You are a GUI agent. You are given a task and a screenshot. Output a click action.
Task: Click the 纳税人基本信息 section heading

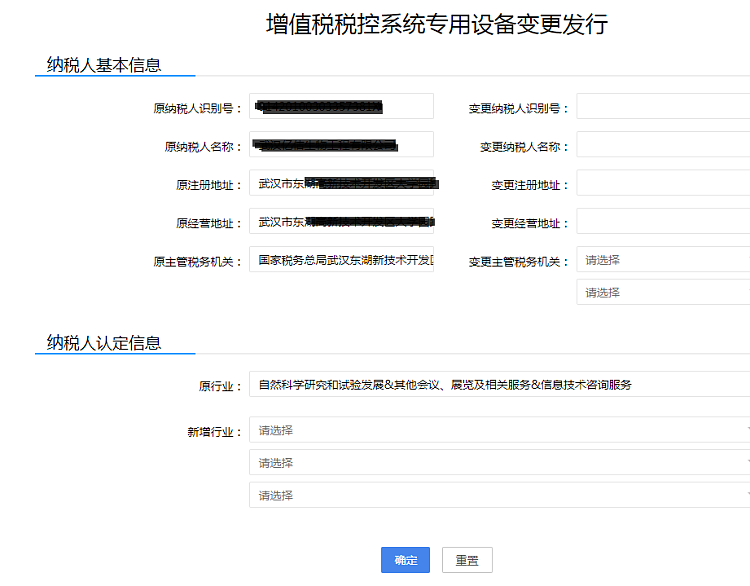104,65
